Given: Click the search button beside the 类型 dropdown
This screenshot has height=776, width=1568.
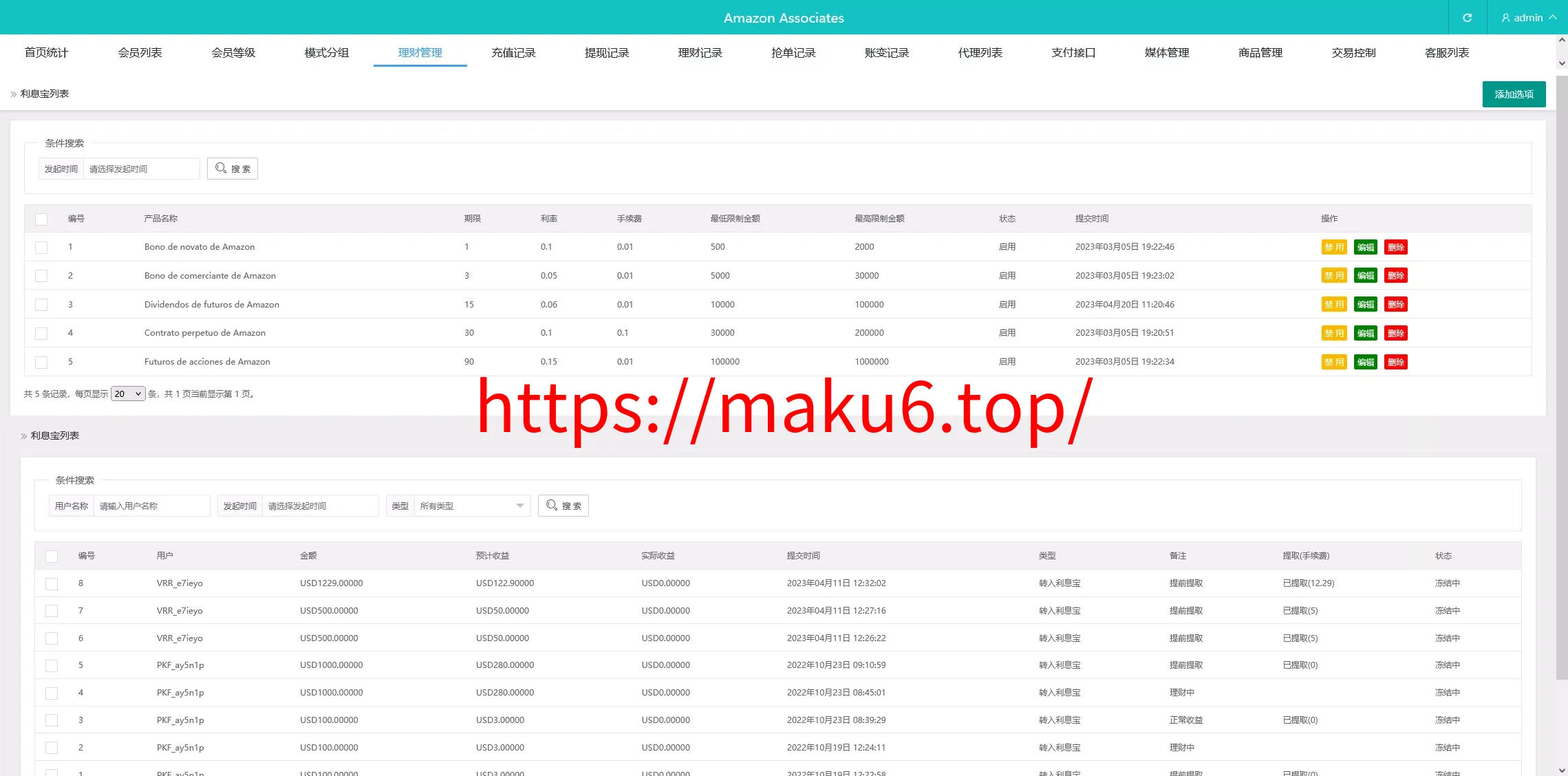Looking at the screenshot, I should coord(563,506).
